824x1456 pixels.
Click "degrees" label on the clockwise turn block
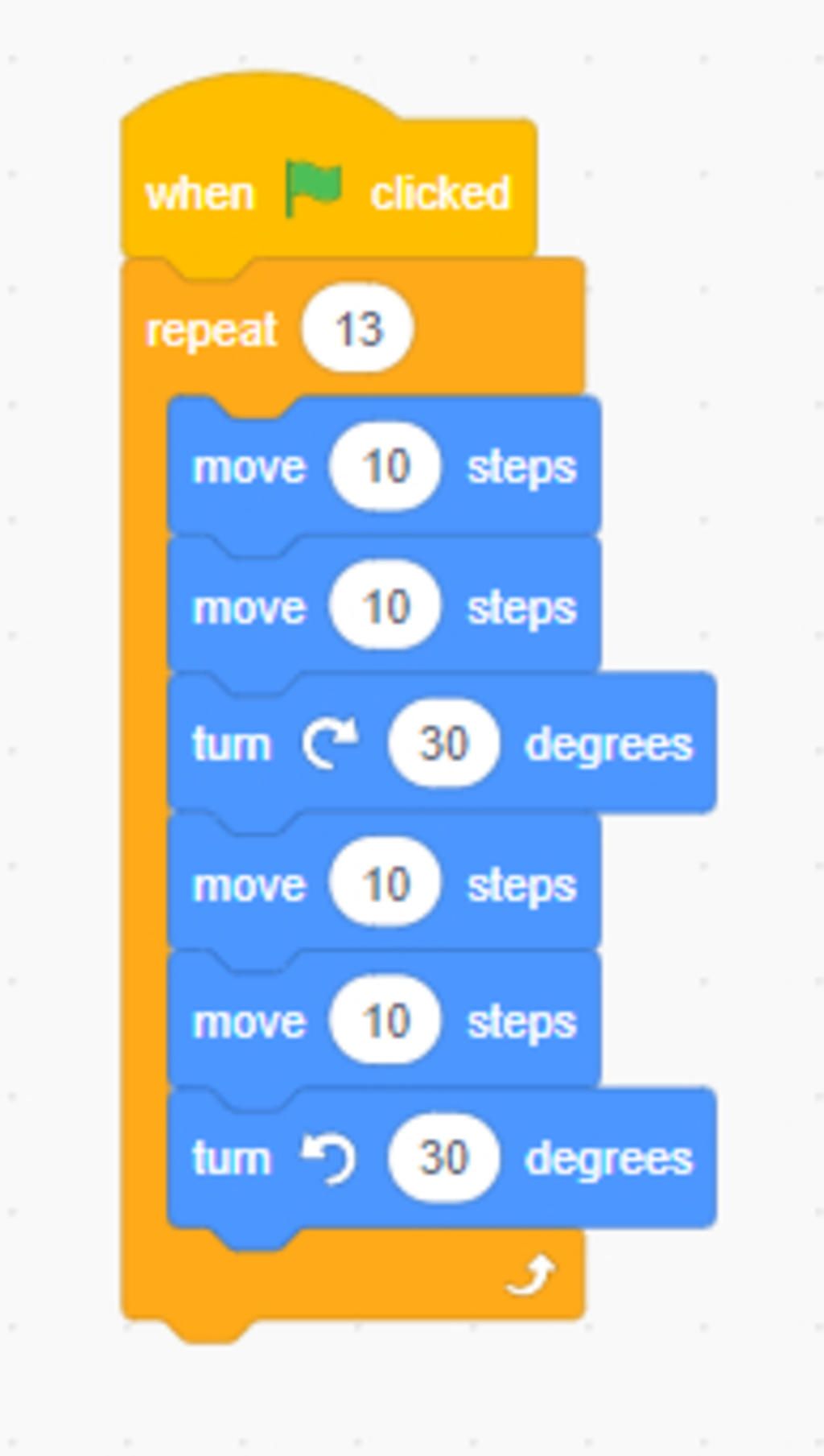click(x=609, y=746)
